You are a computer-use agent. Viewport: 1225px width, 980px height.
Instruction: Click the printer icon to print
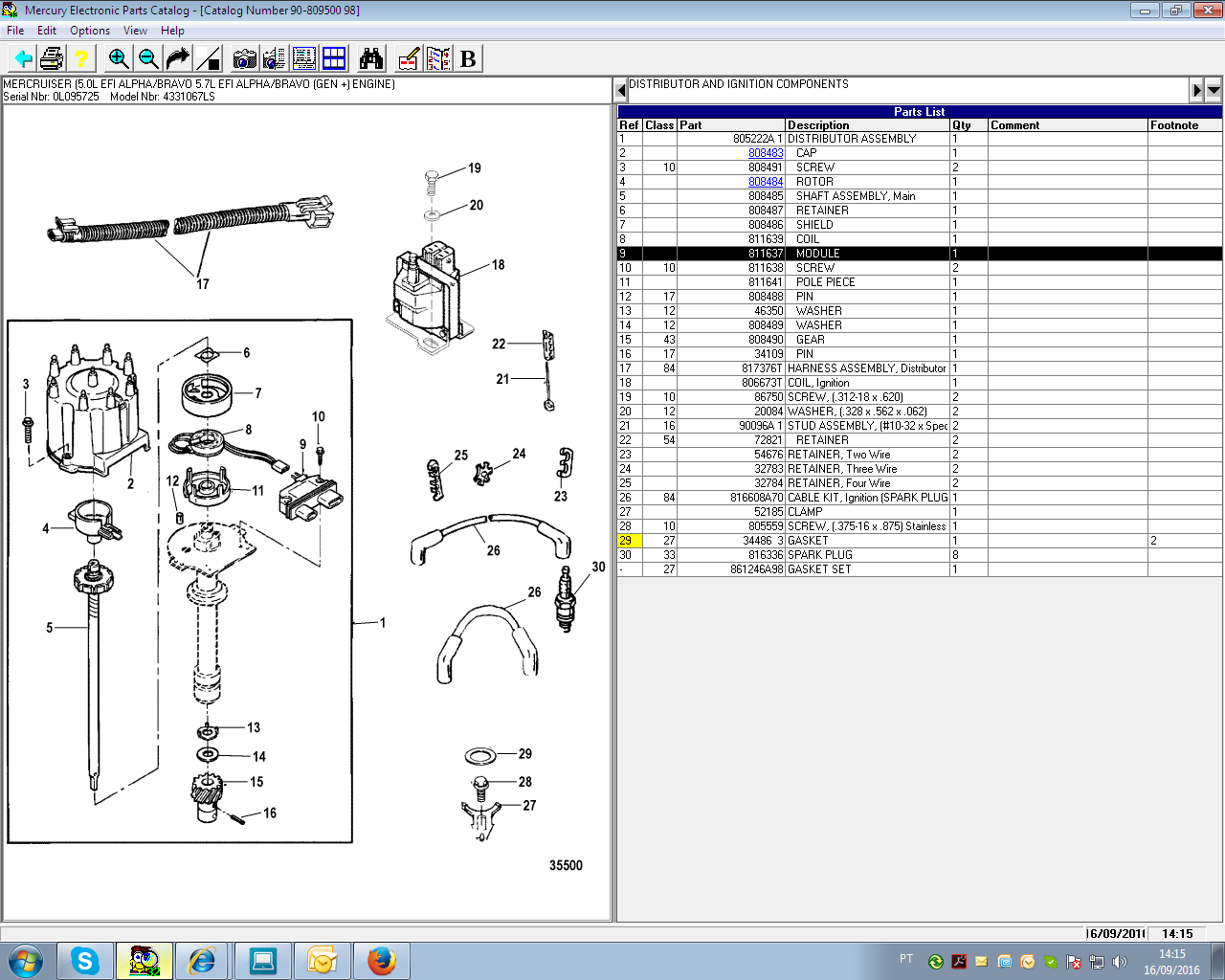click(52, 59)
